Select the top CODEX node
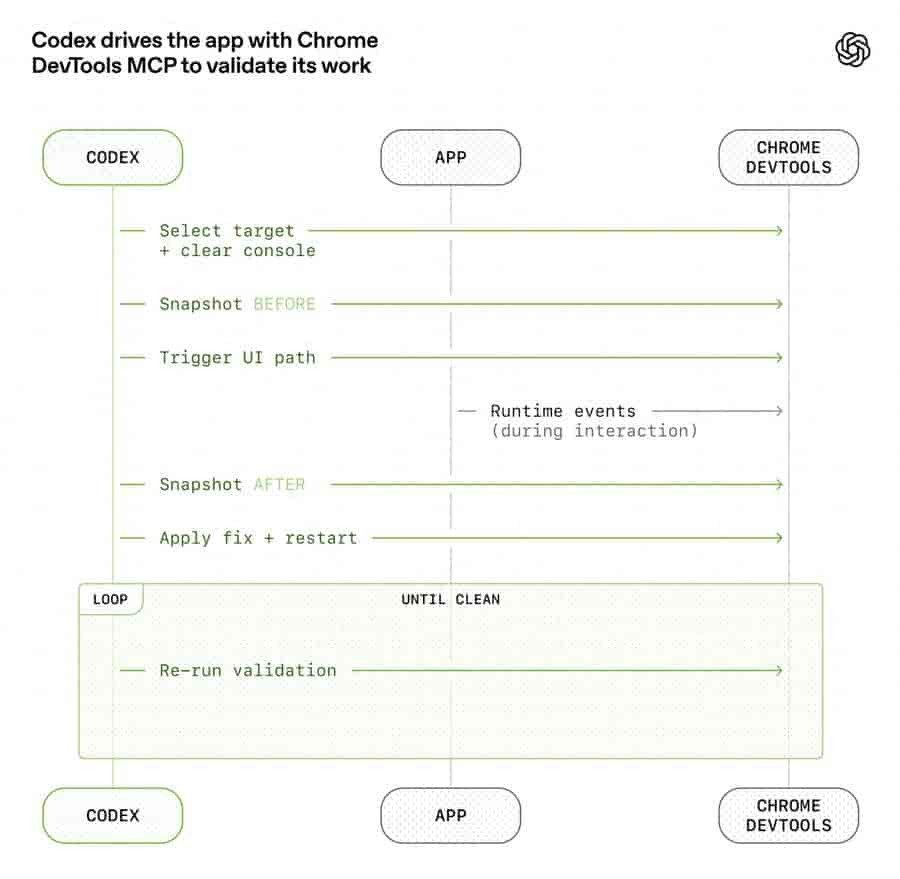This screenshot has width=900, height=879. (112, 157)
